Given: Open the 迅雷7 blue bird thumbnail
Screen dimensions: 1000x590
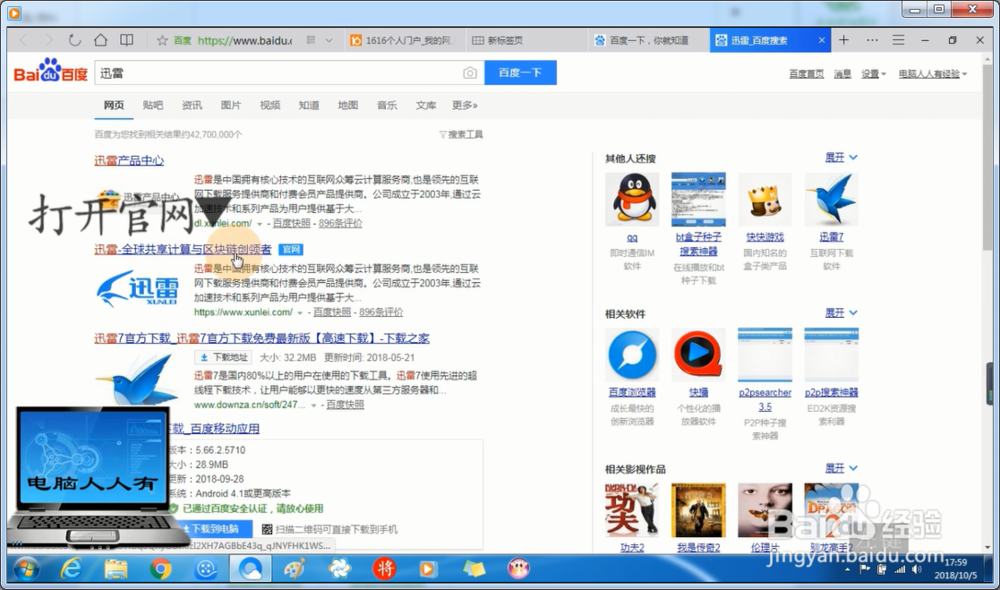Looking at the screenshot, I should (x=831, y=200).
